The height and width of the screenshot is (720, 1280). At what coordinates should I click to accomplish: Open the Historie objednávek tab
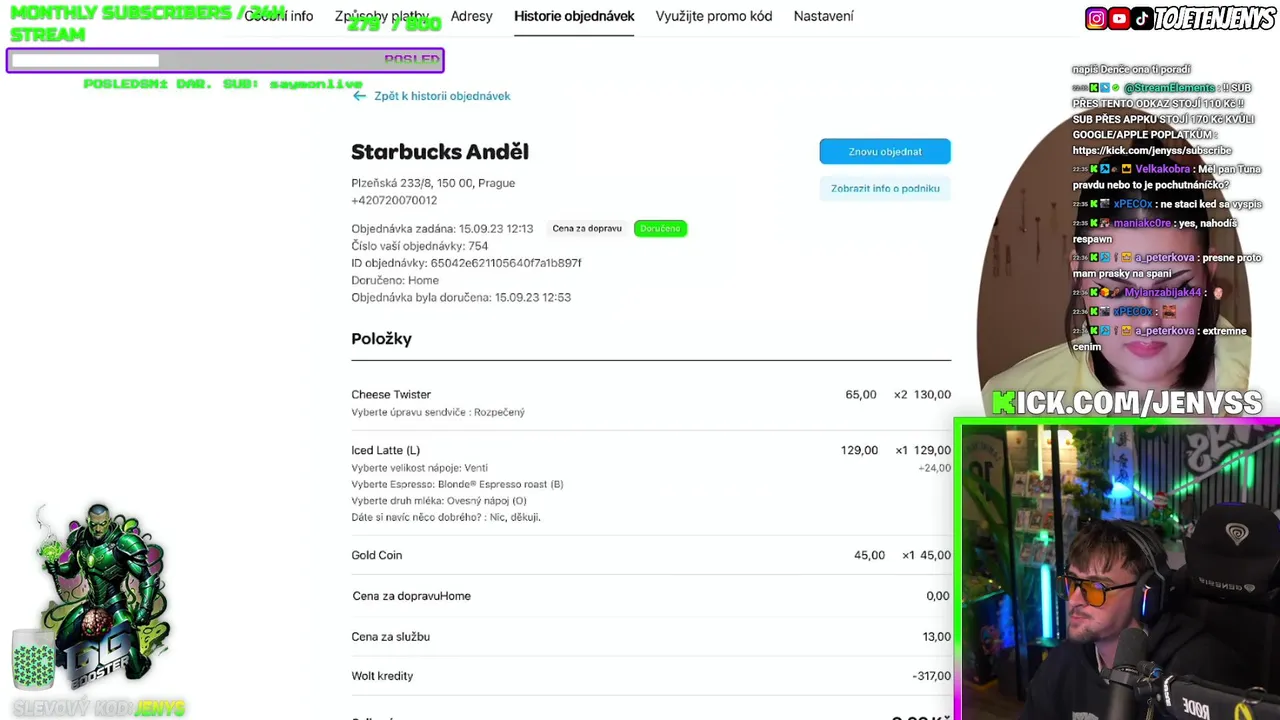click(574, 16)
